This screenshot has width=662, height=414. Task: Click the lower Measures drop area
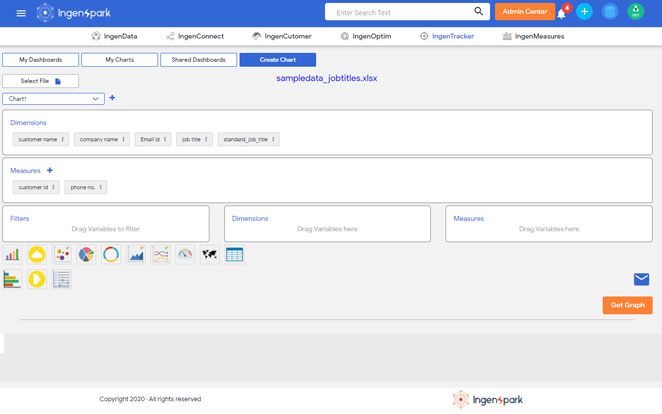(549, 224)
